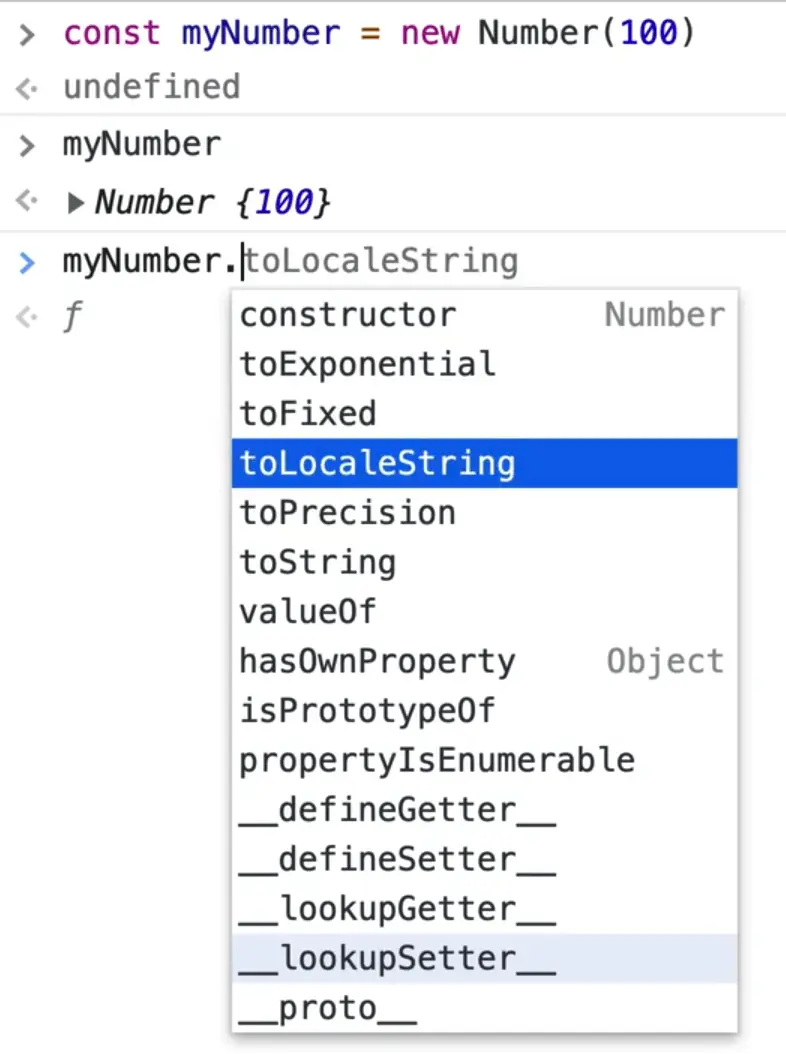Select toString autocomplete entry
The height and width of the screenshot is (1054, 786).
click(x=317, y=563)
